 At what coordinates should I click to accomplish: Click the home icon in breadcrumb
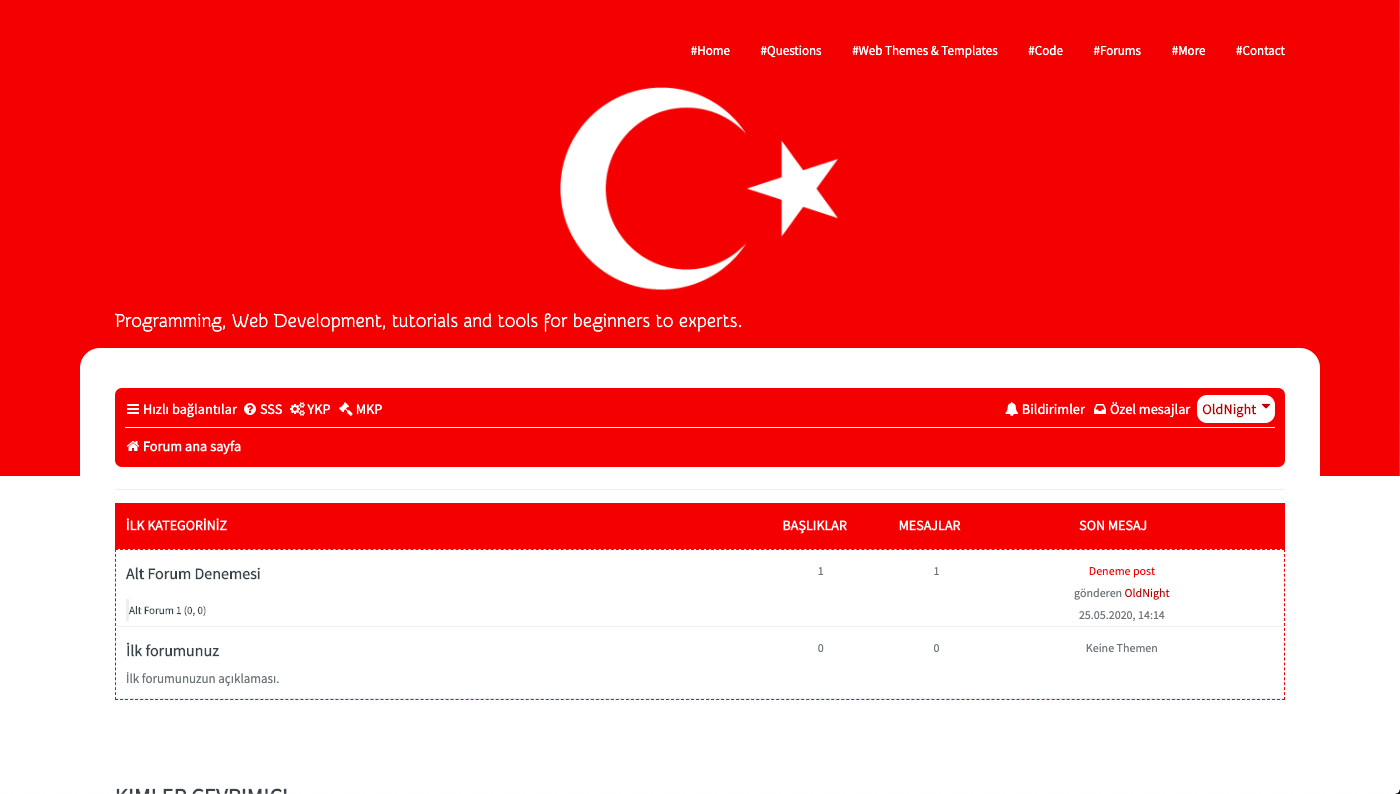pos(133,446)
